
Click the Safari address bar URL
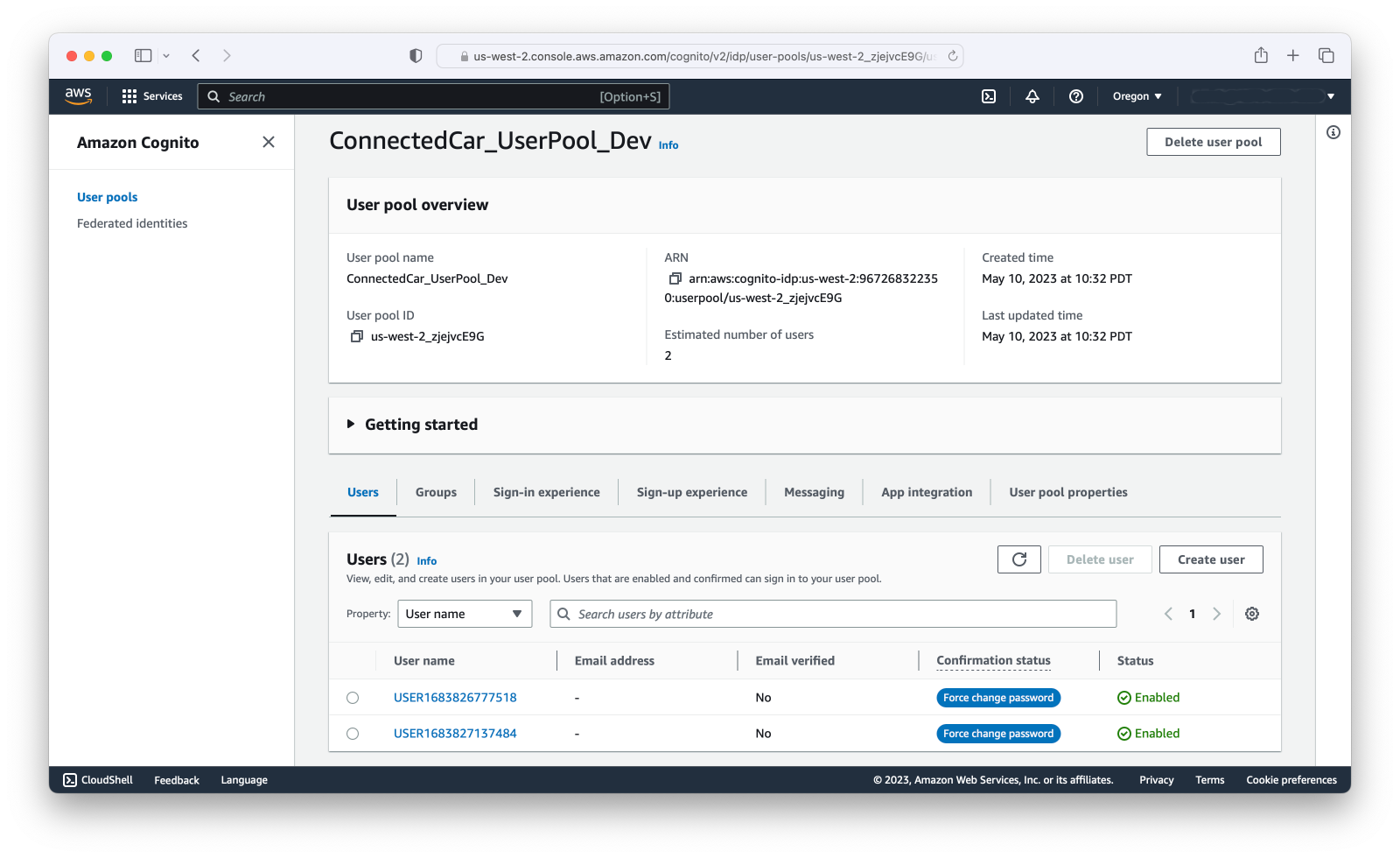(x=700, y=56)
